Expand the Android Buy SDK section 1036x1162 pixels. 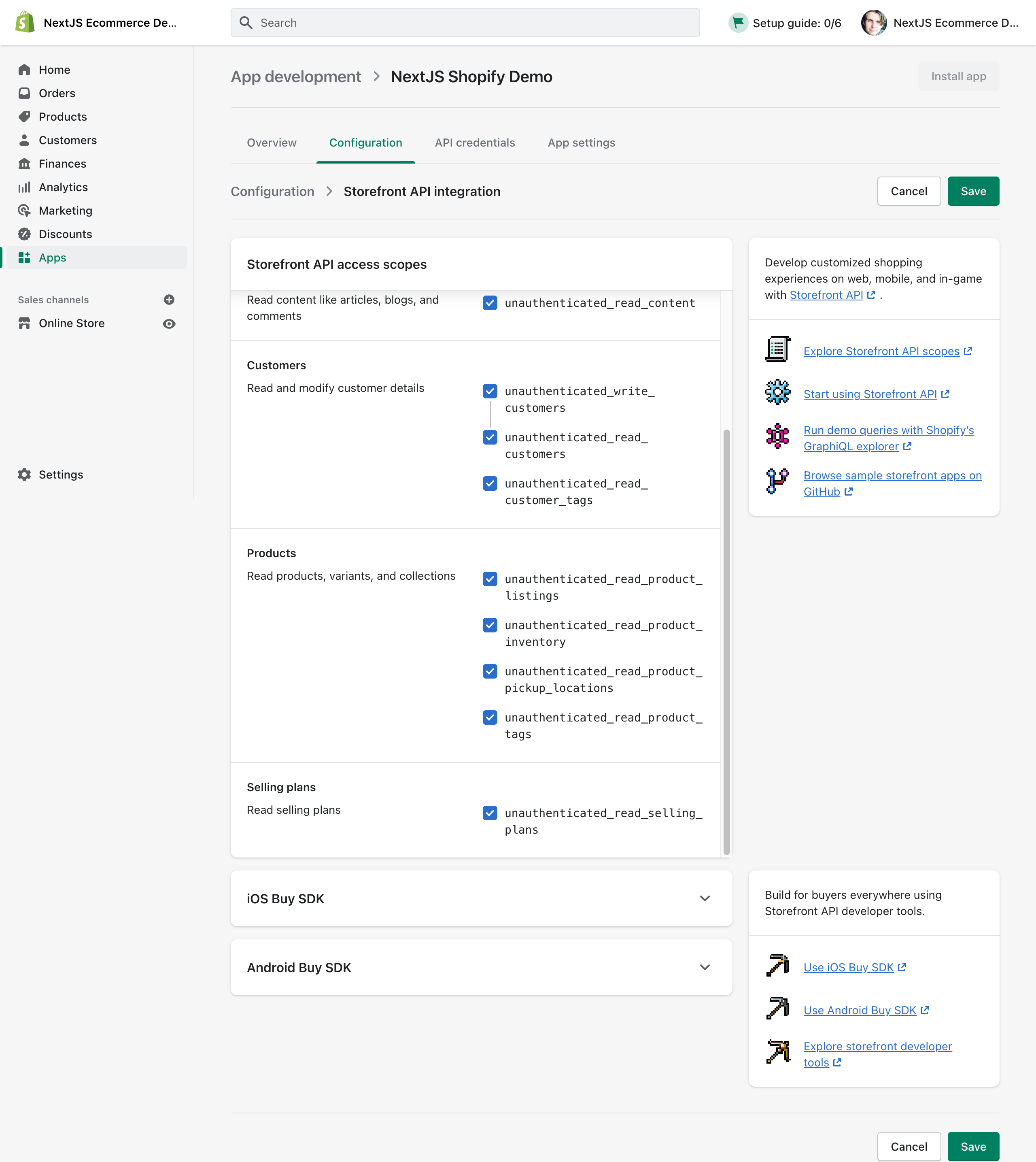click(x=707, y=967)
